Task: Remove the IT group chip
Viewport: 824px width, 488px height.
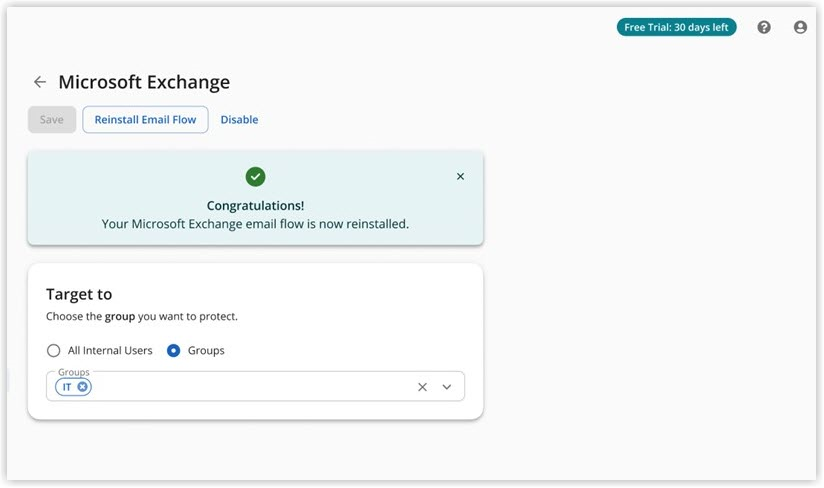Action: pyautogui.click(x=83, y=387)
